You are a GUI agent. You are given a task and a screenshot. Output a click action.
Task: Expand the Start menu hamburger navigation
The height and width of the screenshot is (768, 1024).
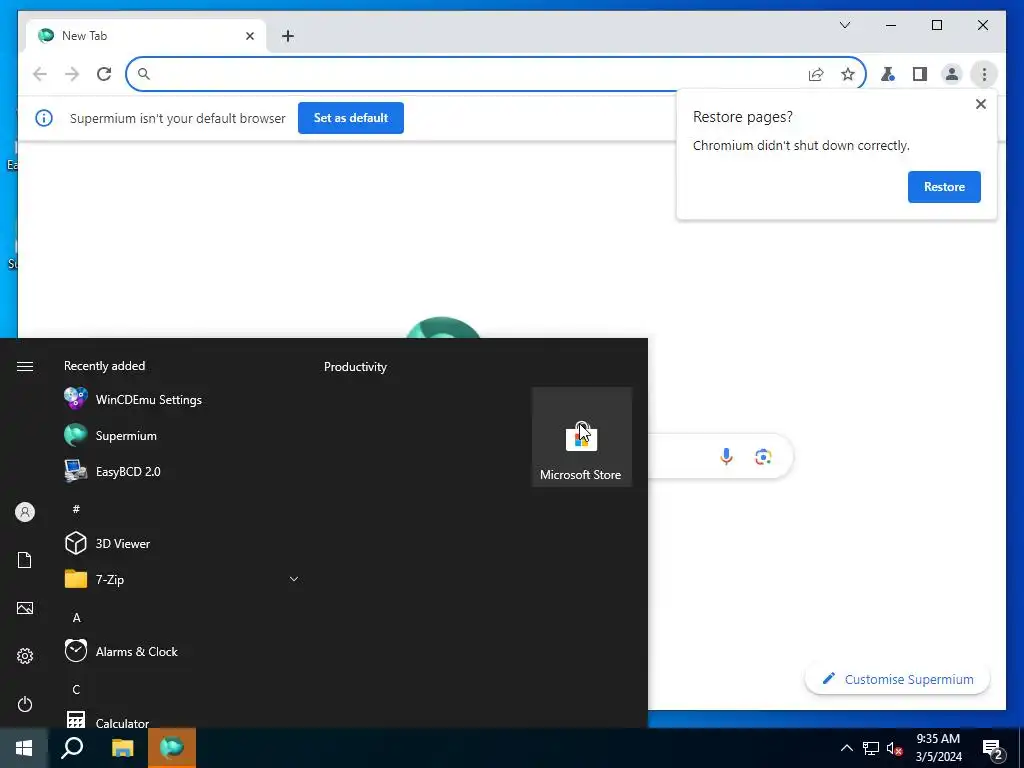click(x=25, y=366)
